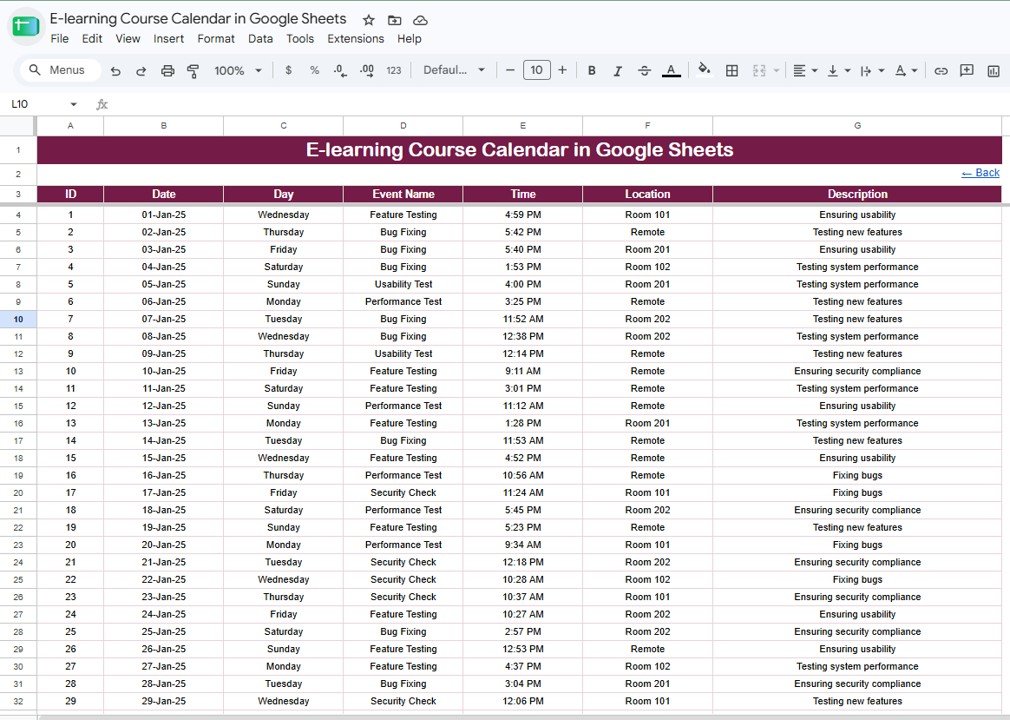The image size is (1010, 720).
Task: Select the 4:59 PM time cell
Action: pyautogui.click(x=523, y=214)
